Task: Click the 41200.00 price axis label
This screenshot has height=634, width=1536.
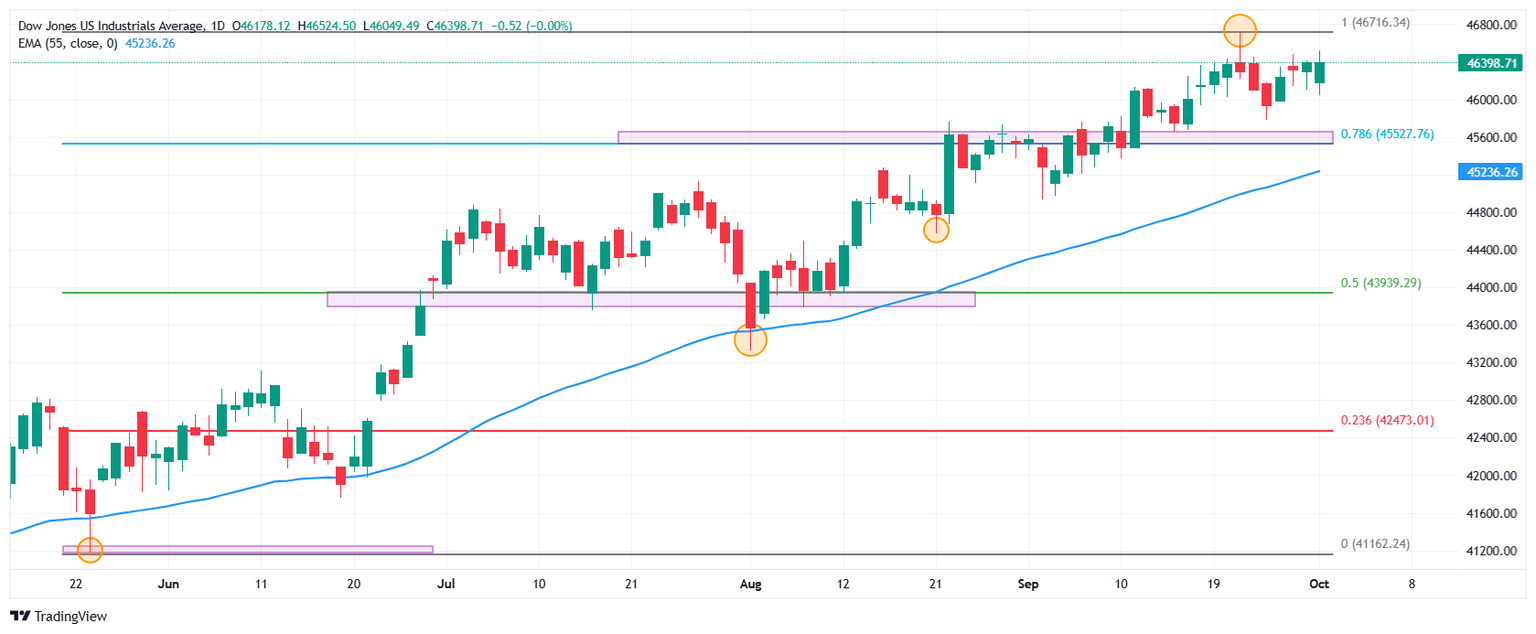Action: tap(1493, 551)
